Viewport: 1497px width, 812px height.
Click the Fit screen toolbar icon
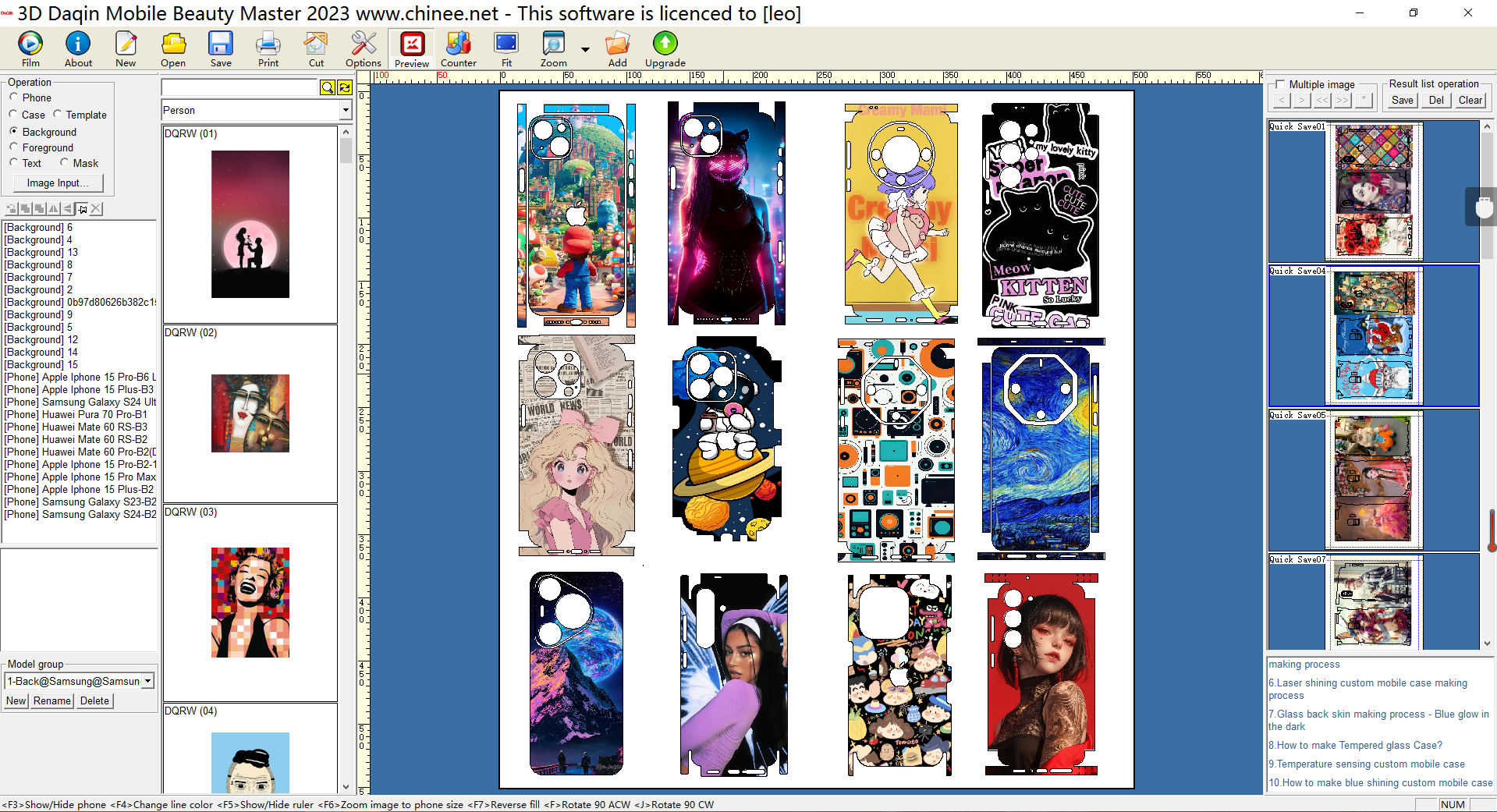click(506, 49)
